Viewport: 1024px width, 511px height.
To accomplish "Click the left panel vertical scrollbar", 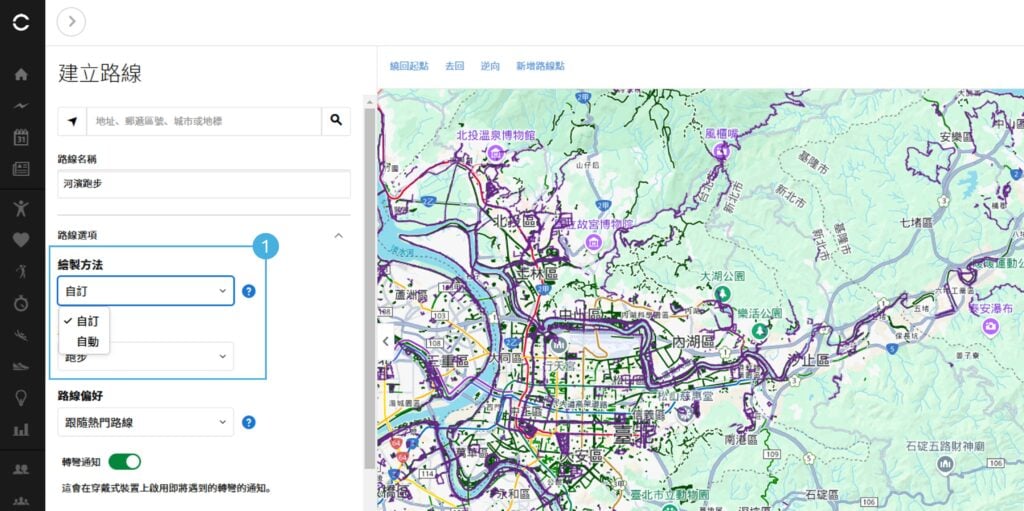I will (x=370, y=288).
